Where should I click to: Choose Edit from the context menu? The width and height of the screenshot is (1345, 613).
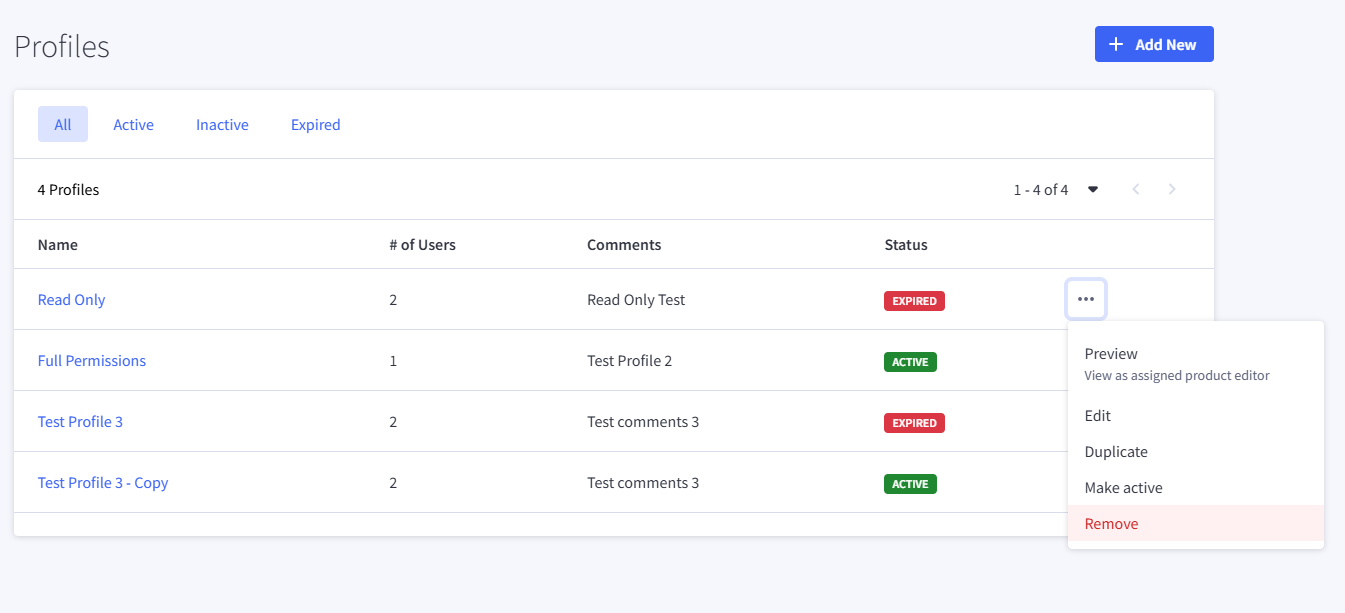[1196, 415]
